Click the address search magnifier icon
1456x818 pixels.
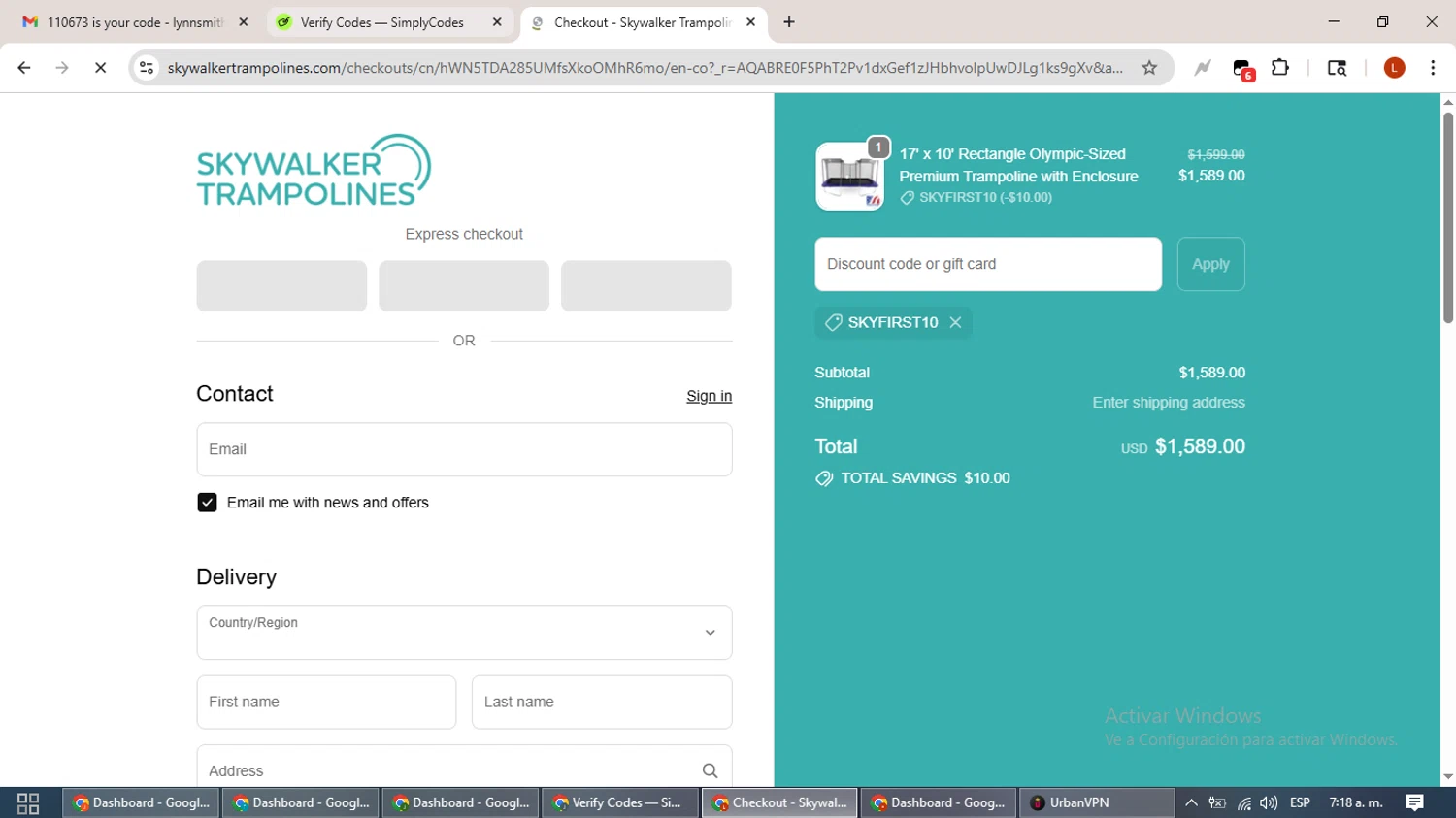coord(710,770)
